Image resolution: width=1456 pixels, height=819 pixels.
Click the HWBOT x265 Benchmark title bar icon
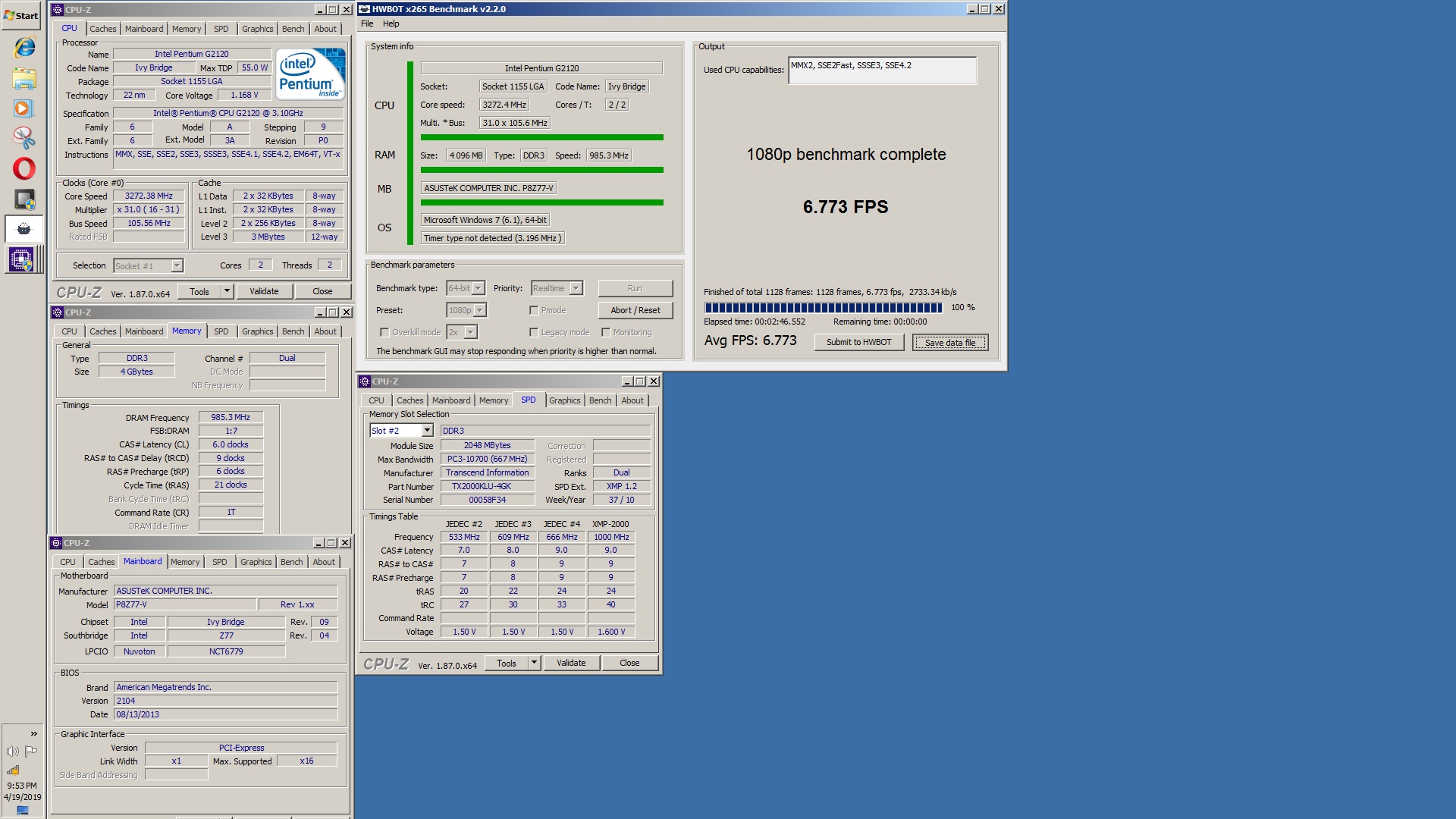pyautogui.click(x=364, y=9)
